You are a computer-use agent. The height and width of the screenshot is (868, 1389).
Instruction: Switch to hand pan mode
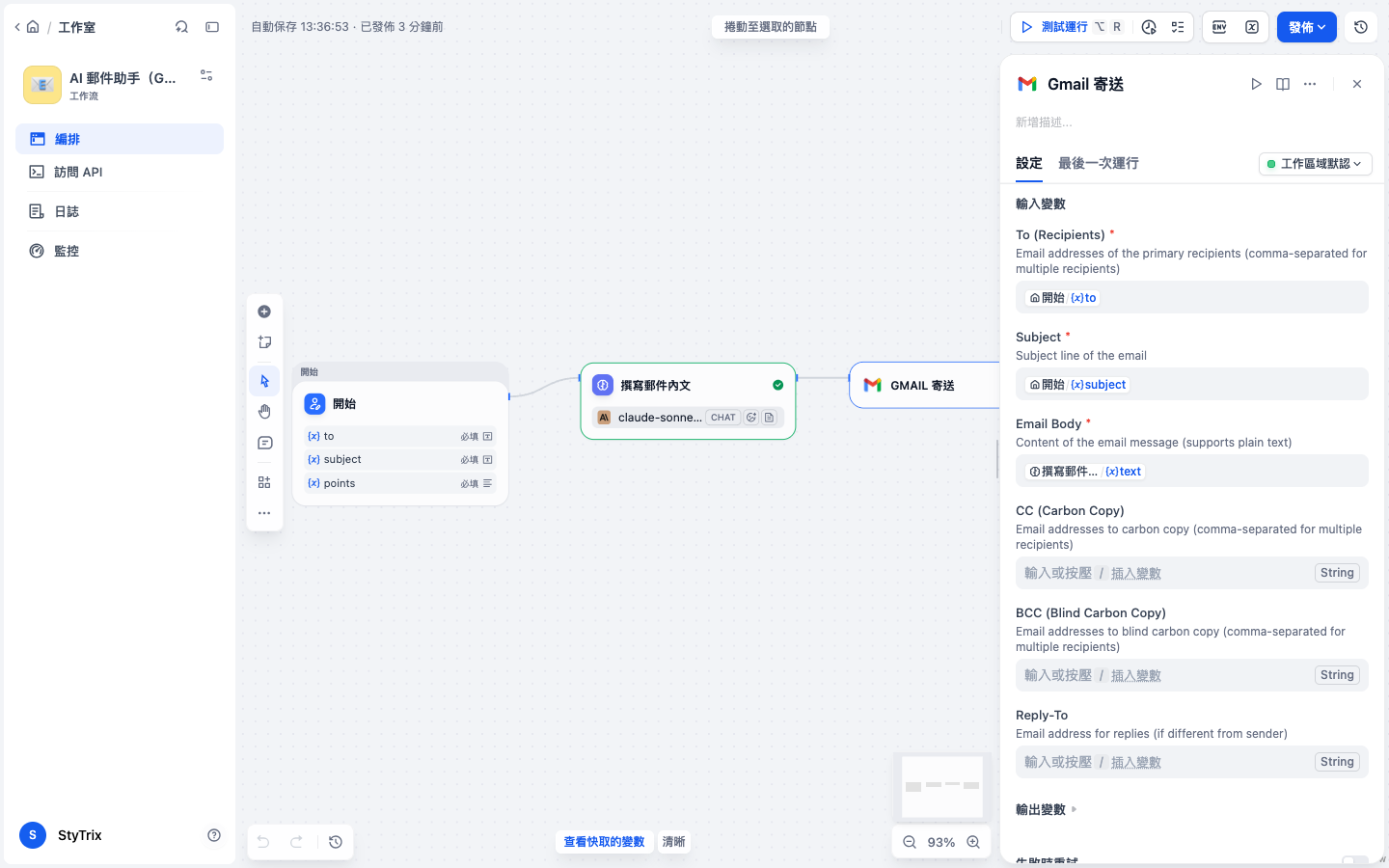264,412
